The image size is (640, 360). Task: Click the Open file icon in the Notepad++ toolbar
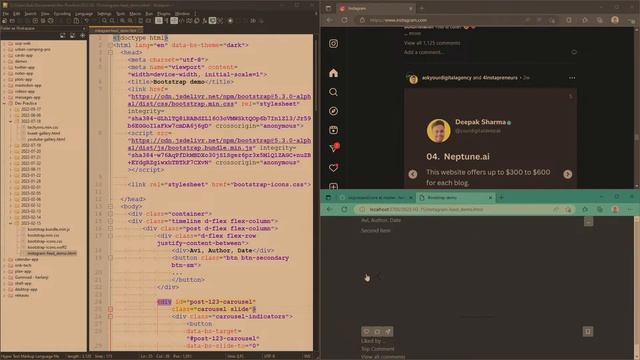tap(12, 21)
